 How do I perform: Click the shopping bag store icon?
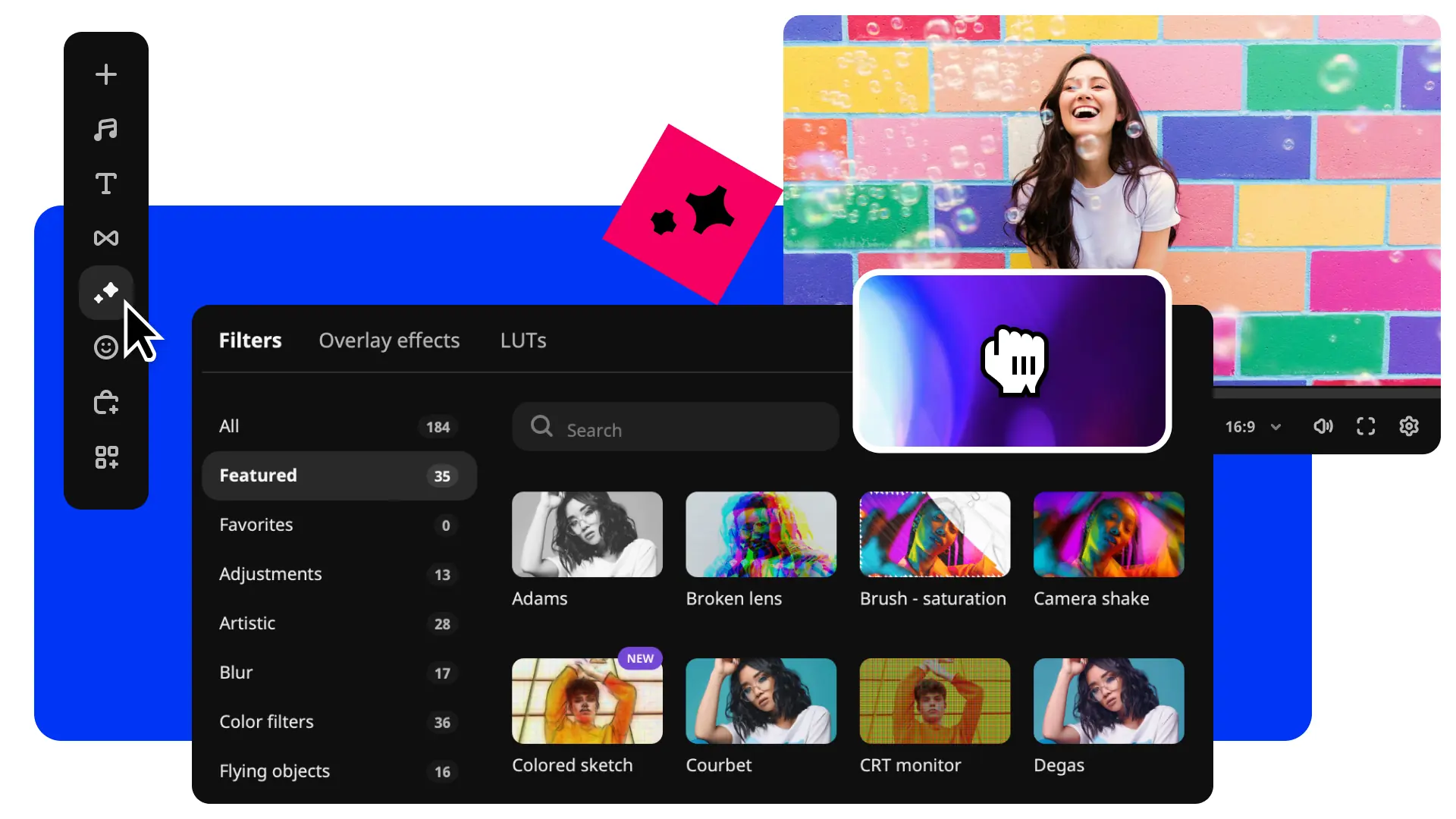(106, 402)
